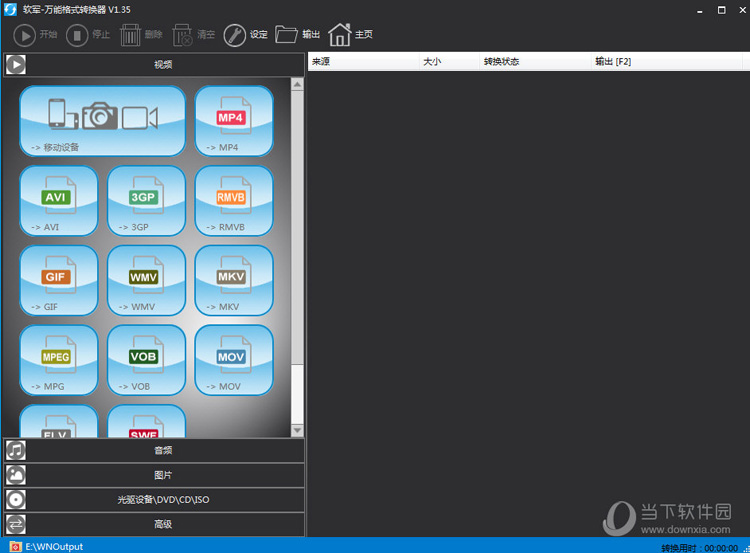Image resolution: width=750 pixels, height=553 pixels.
Task: Open the mobile device (移动设备) conversion tile
Action: (x=102, y=121)
